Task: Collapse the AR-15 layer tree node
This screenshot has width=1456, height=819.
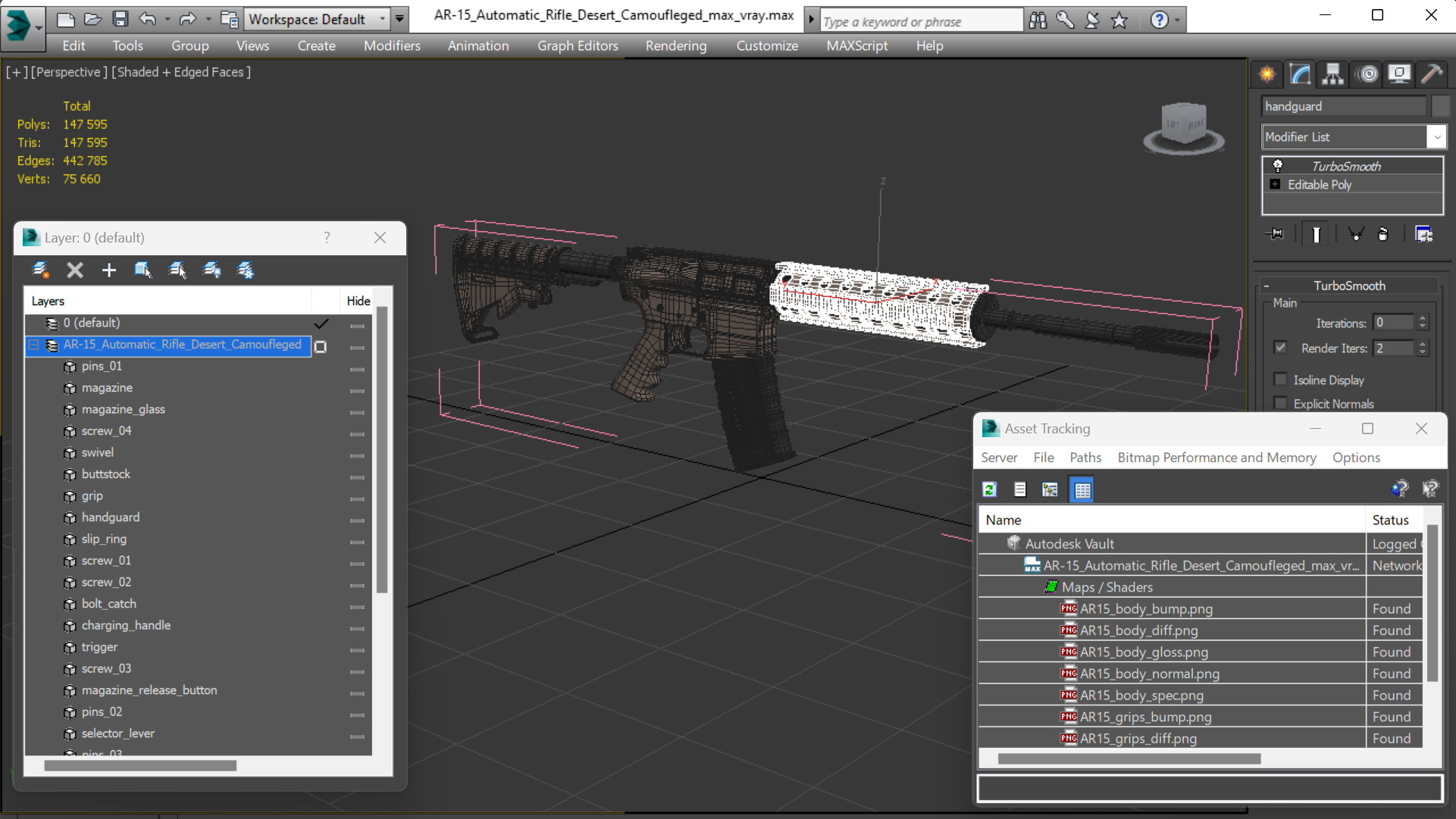Action: [33, 345]
